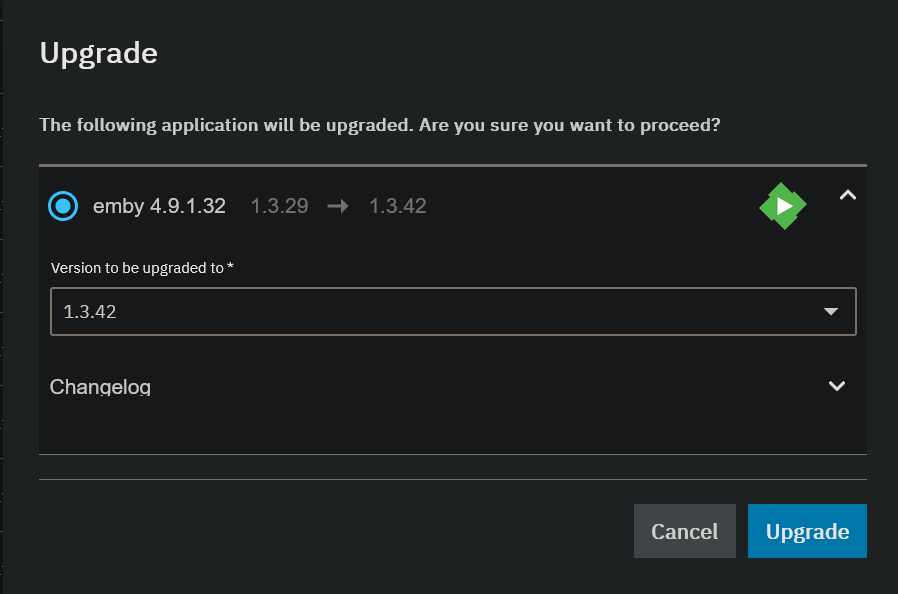
Task: Click the Changelog label
Action: 100,386
